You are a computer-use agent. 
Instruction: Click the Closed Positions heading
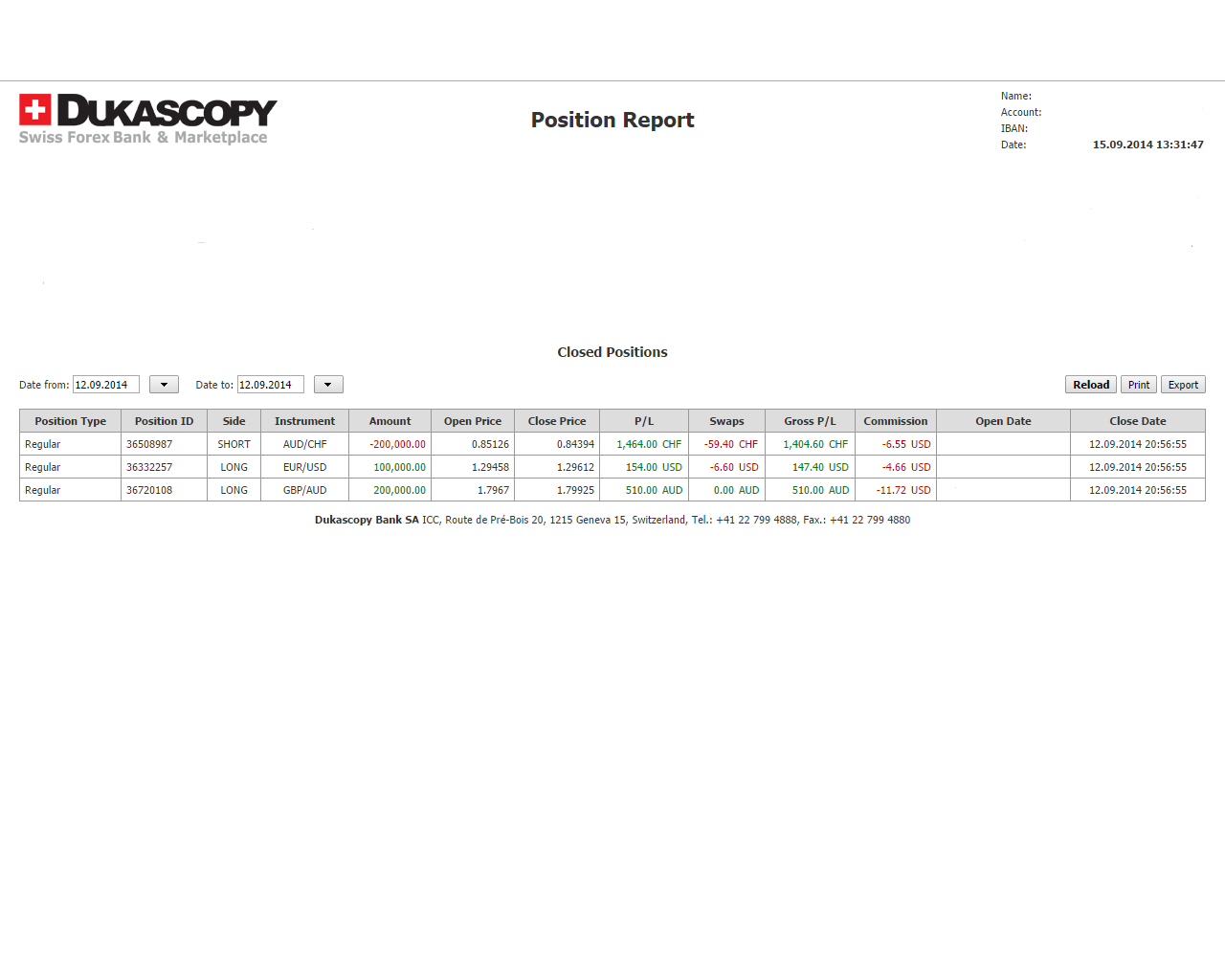coord(612,352)
